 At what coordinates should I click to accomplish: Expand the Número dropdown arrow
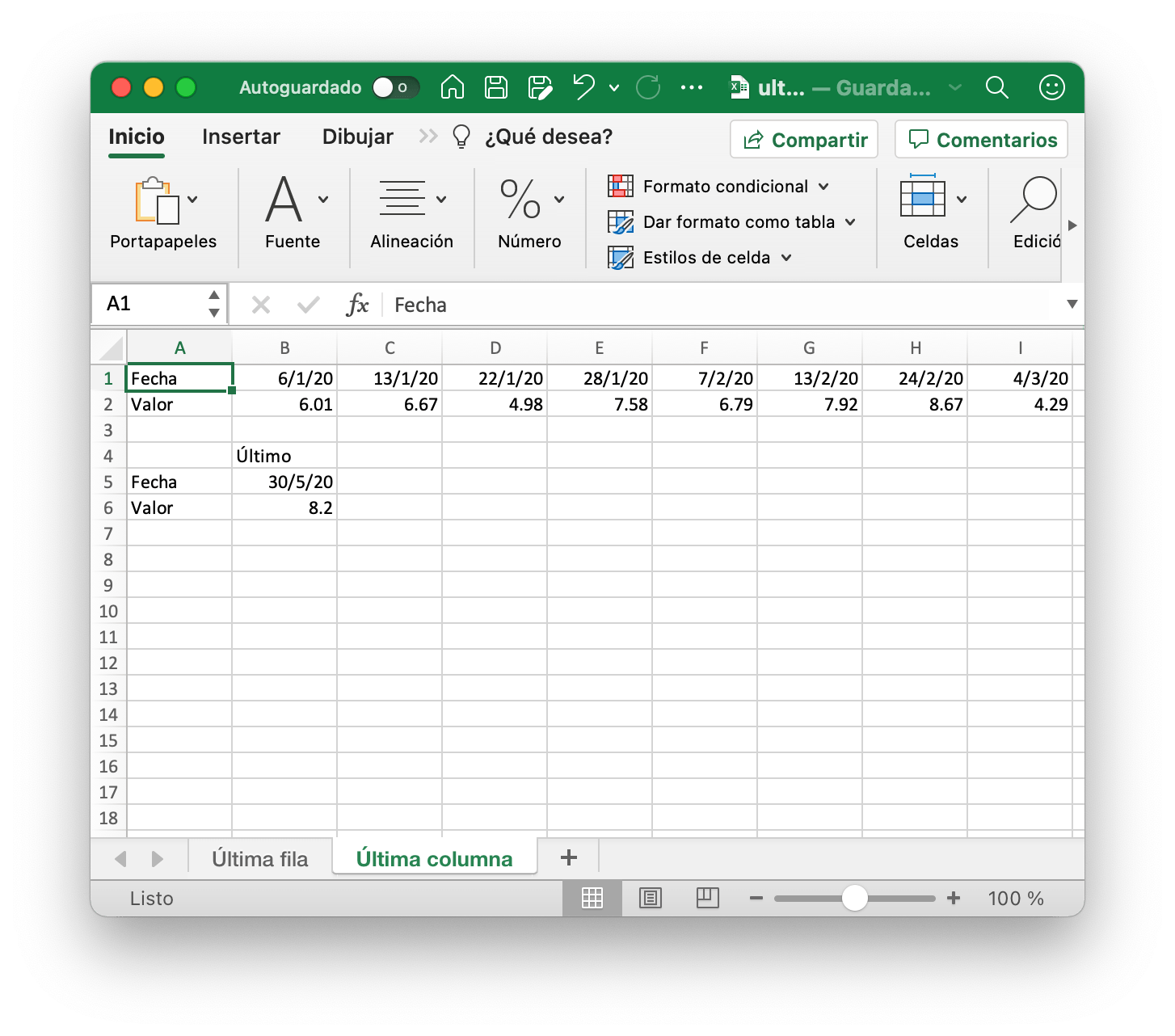click(x=559, y=199)
